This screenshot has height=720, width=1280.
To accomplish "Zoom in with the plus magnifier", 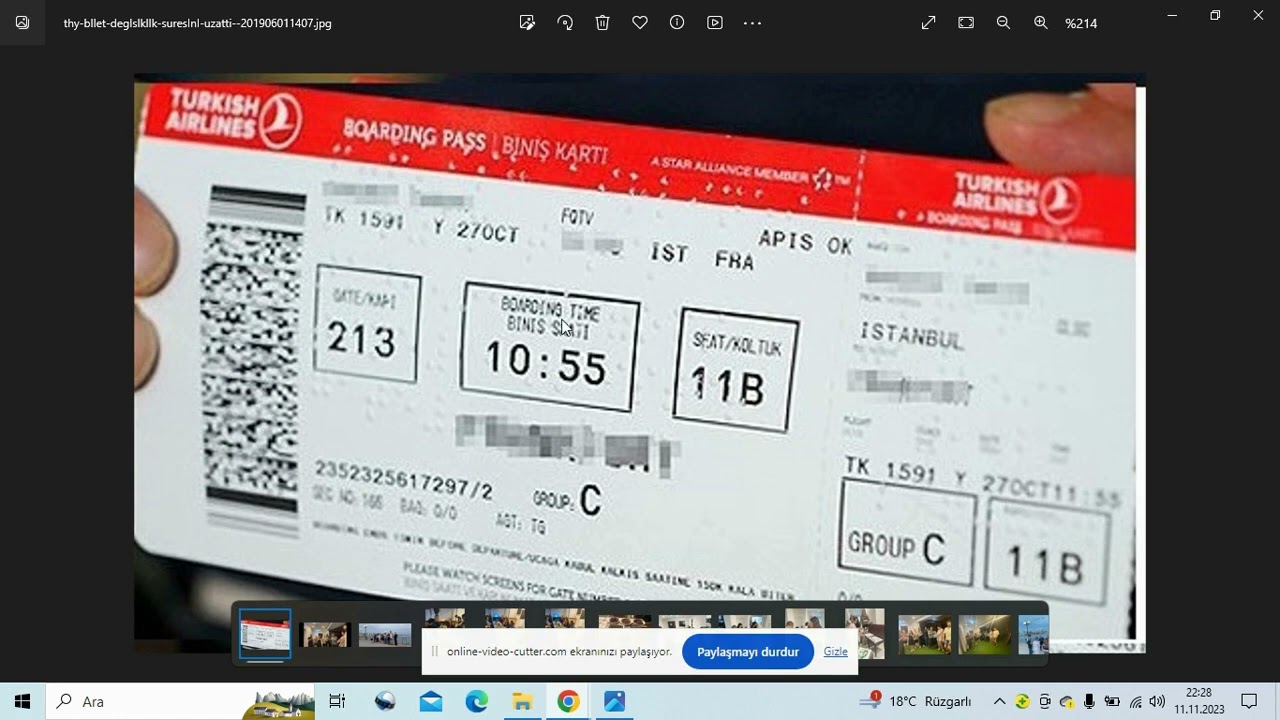I will [1041, 22].
